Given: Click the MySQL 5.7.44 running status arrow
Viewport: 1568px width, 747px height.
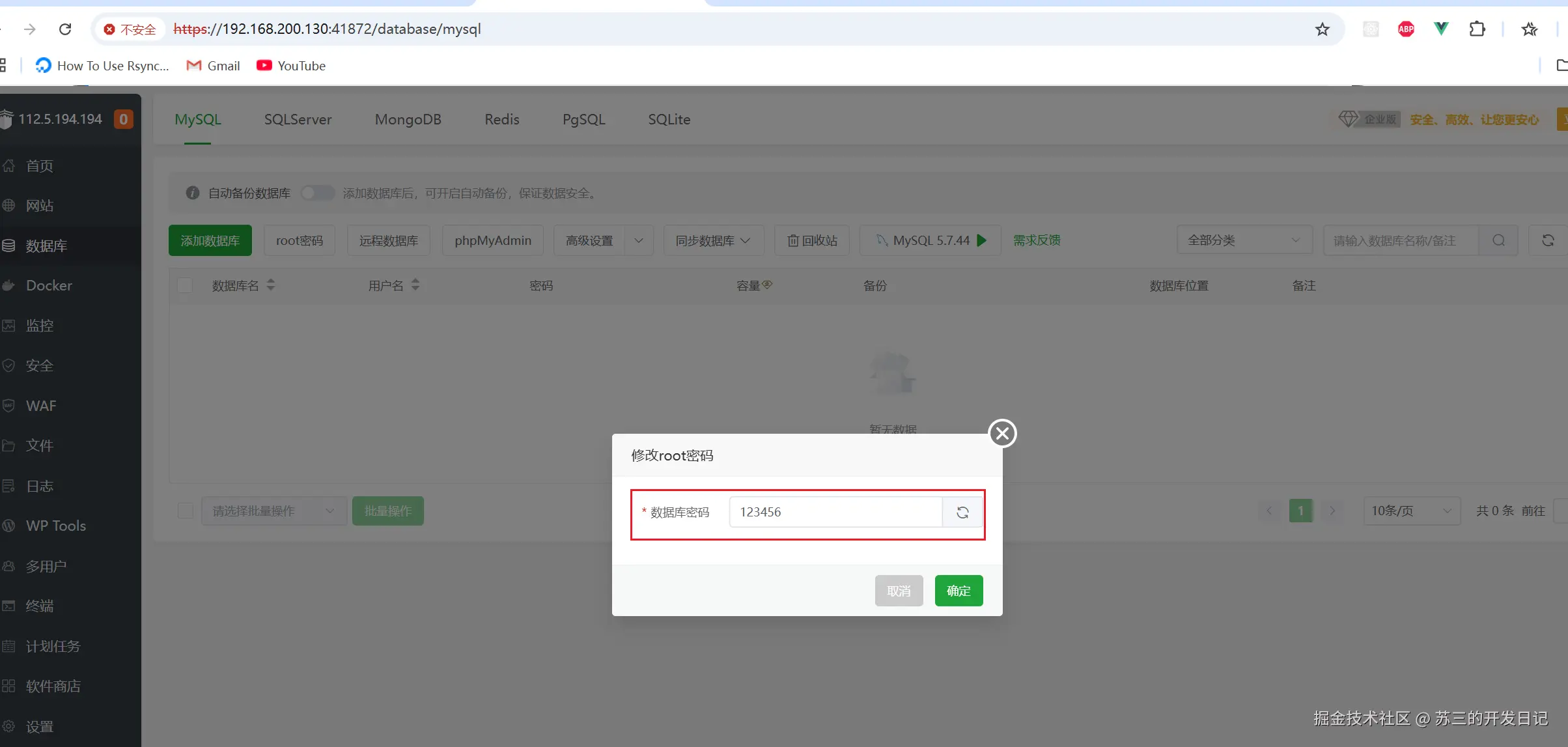Looking at the screenshot, I should coord(982,240).
